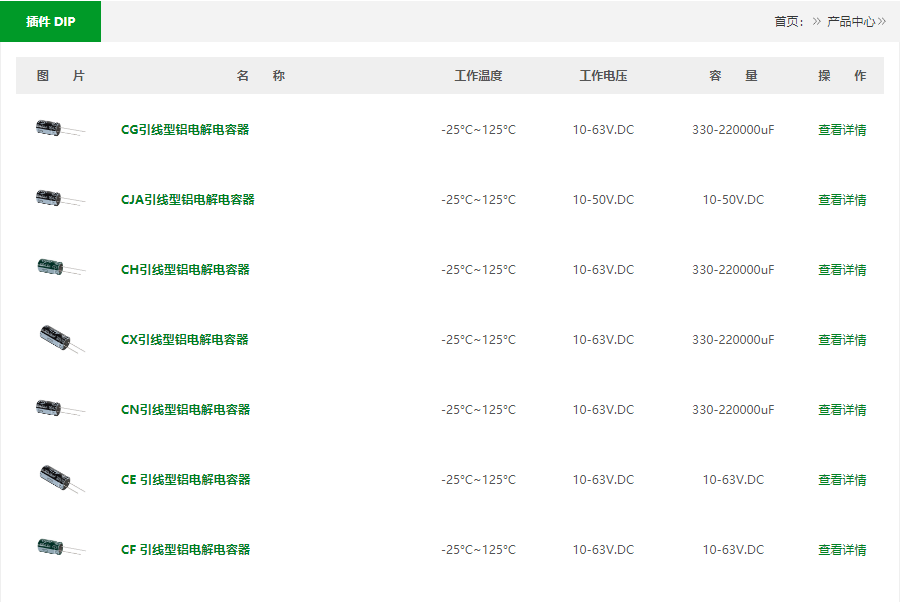Open the CJA capacitor product thumbnail
This screenshot has height=602, width=902.
click(x=60, y=199)
